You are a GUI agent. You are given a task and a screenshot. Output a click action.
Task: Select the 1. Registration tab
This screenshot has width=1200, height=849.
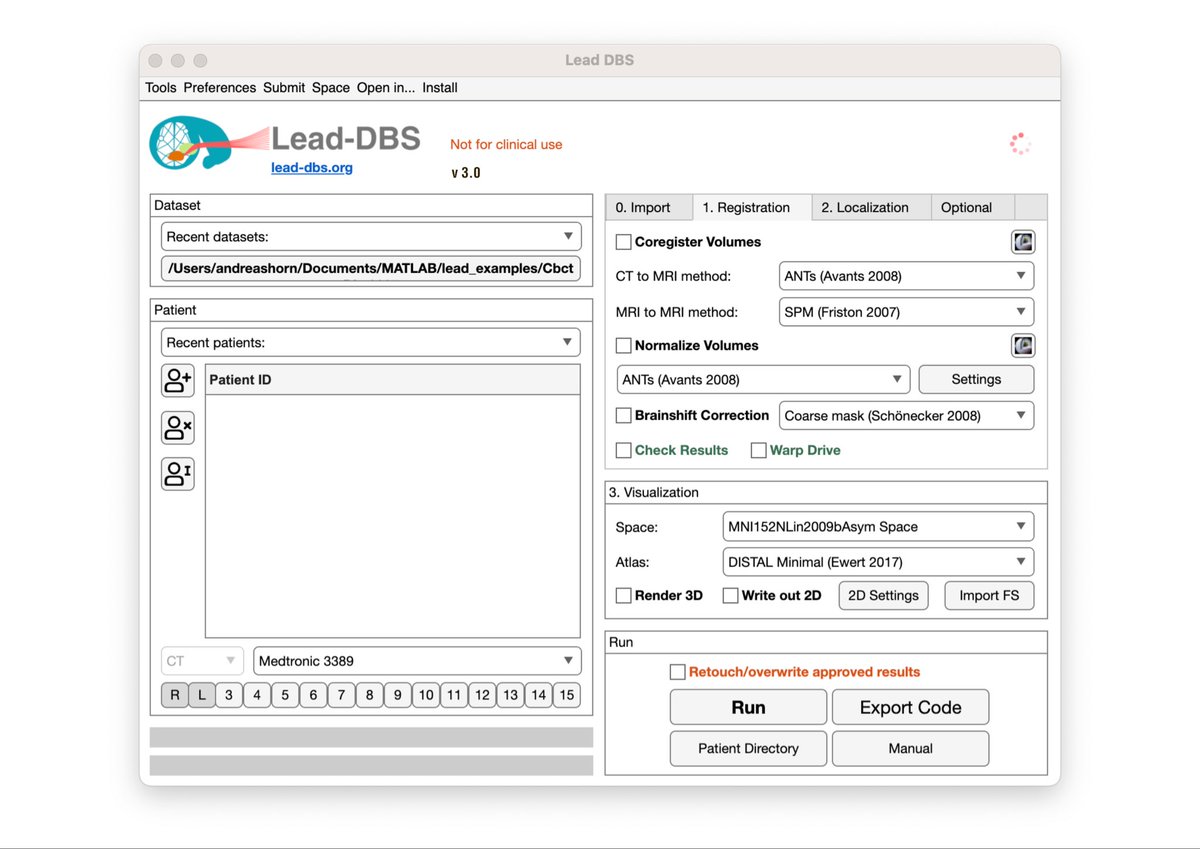click(x=752, y=207)
